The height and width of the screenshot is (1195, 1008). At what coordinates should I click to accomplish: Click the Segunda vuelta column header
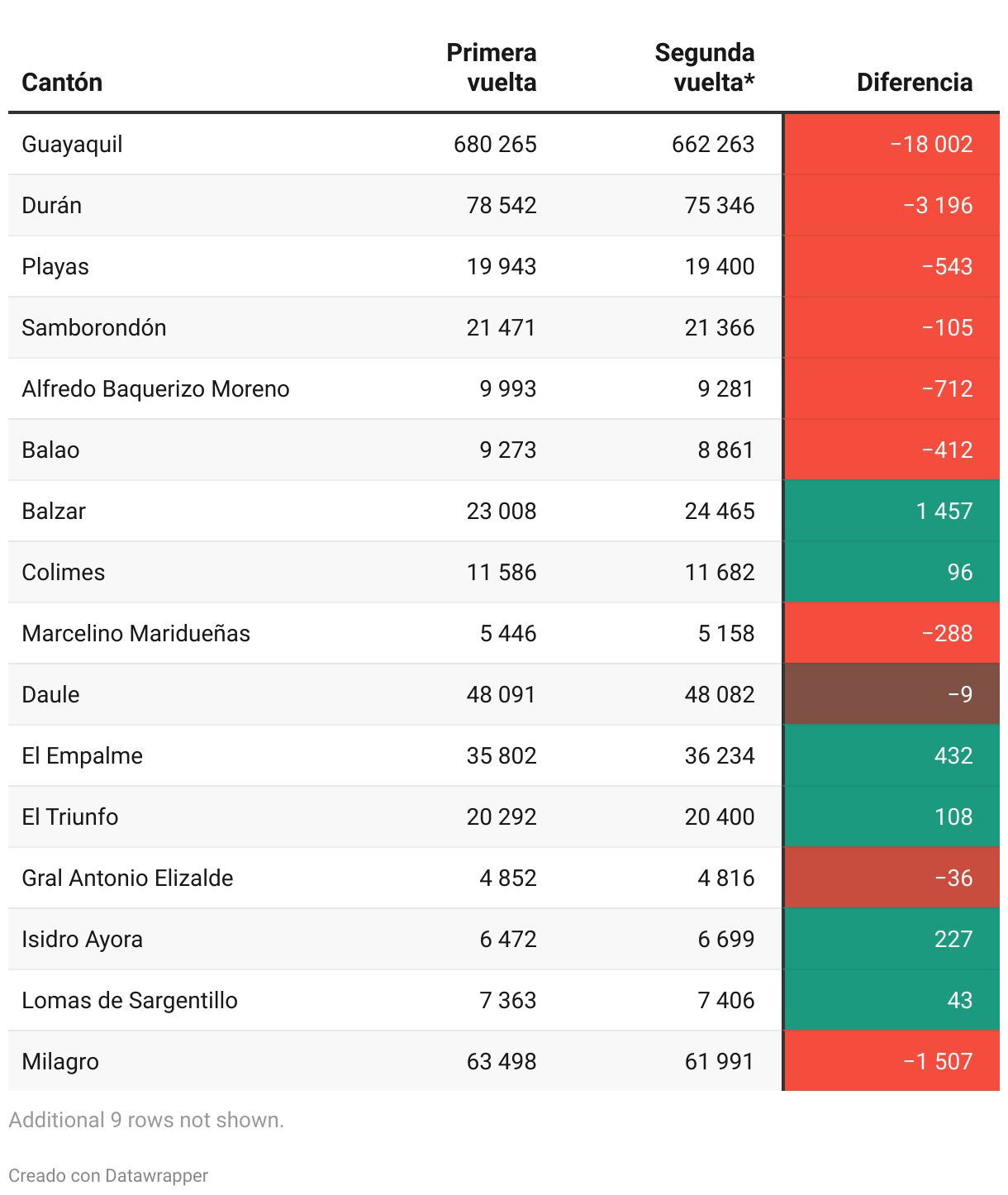pos(705,68)
